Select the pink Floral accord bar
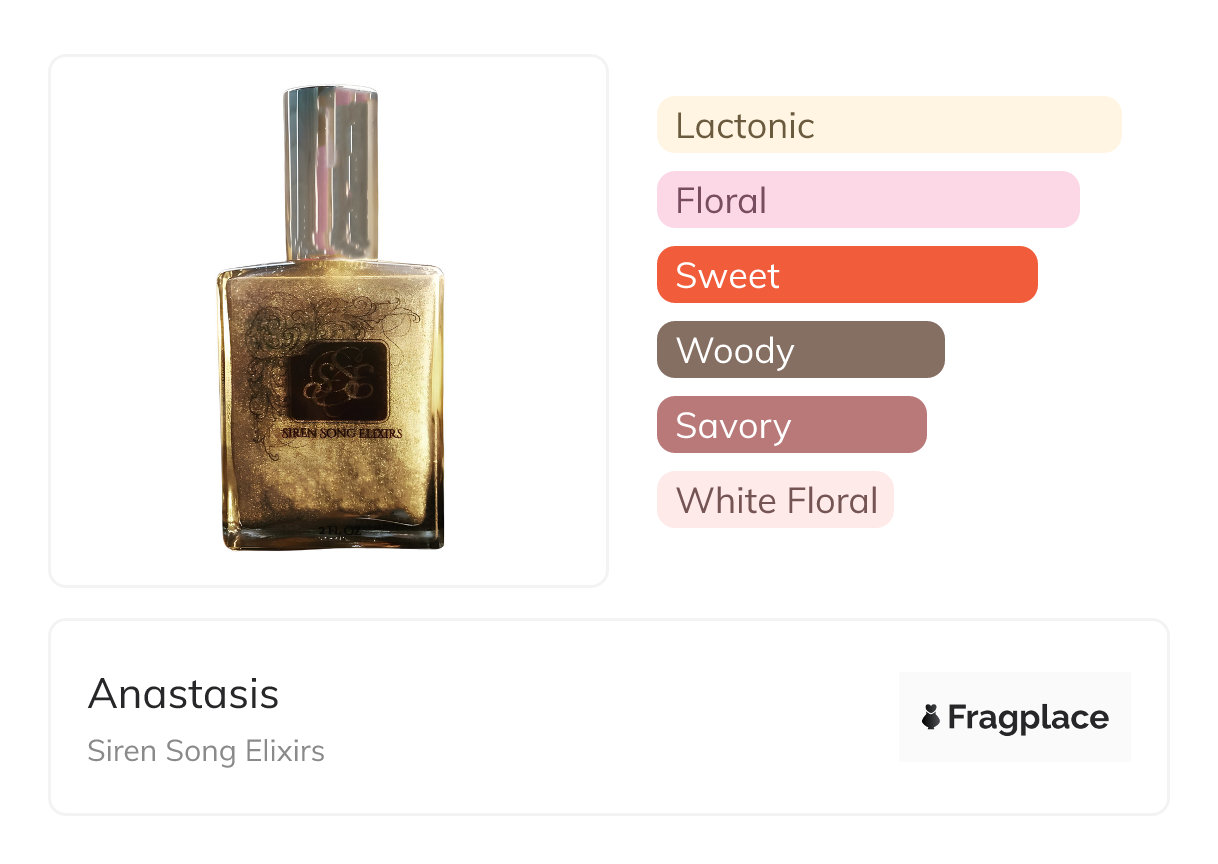The image size is (1218, 864). 867,200
